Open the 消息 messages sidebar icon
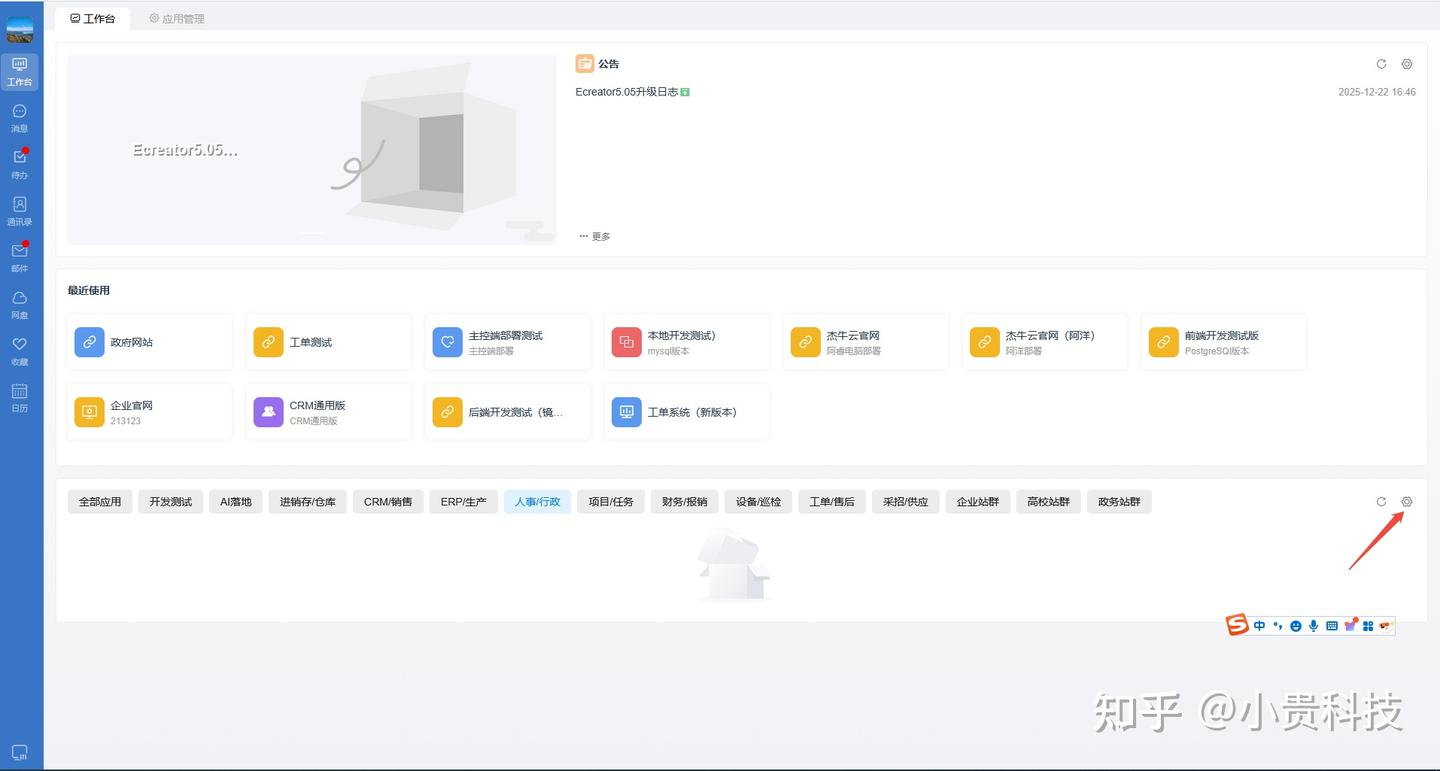The width and height of the screenshot is (1440, 771). [19, 118]
